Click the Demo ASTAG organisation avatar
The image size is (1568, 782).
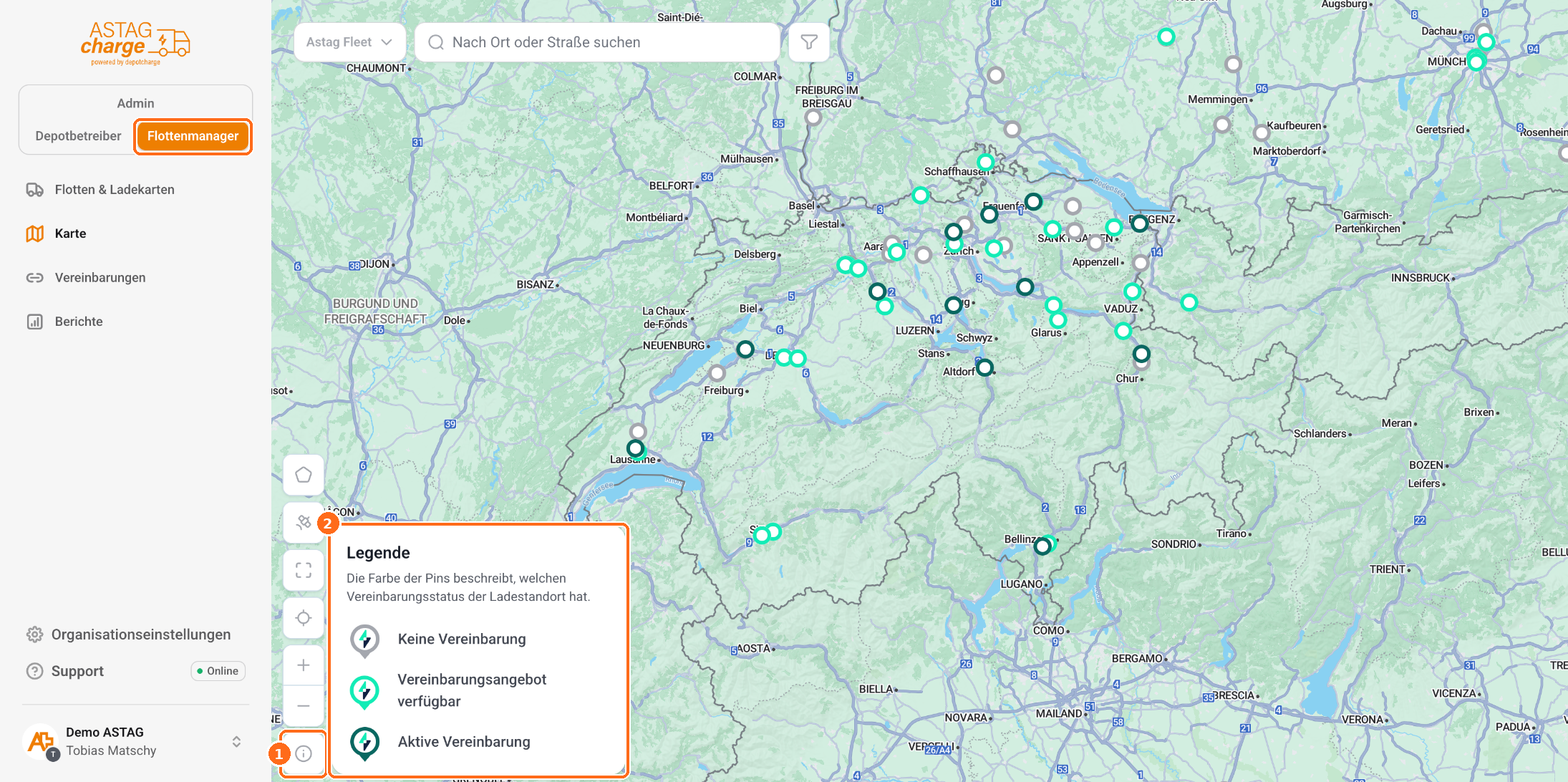42,741
